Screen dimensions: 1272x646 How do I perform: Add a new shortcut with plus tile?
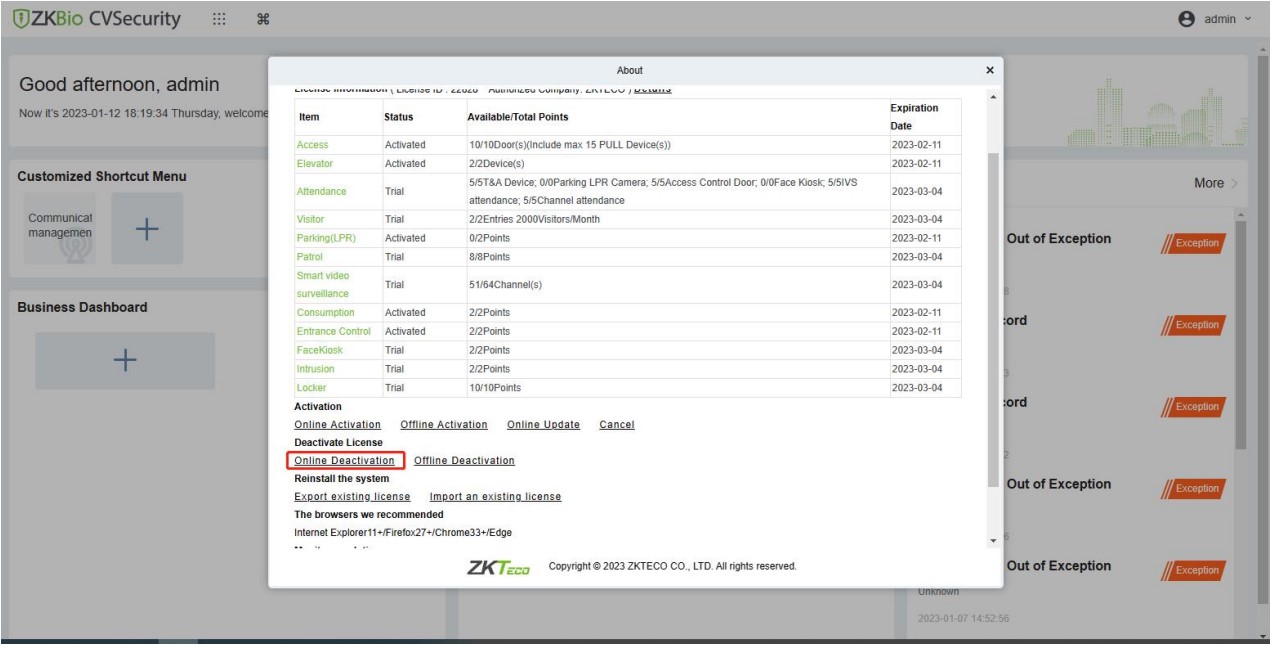point(147,229)
